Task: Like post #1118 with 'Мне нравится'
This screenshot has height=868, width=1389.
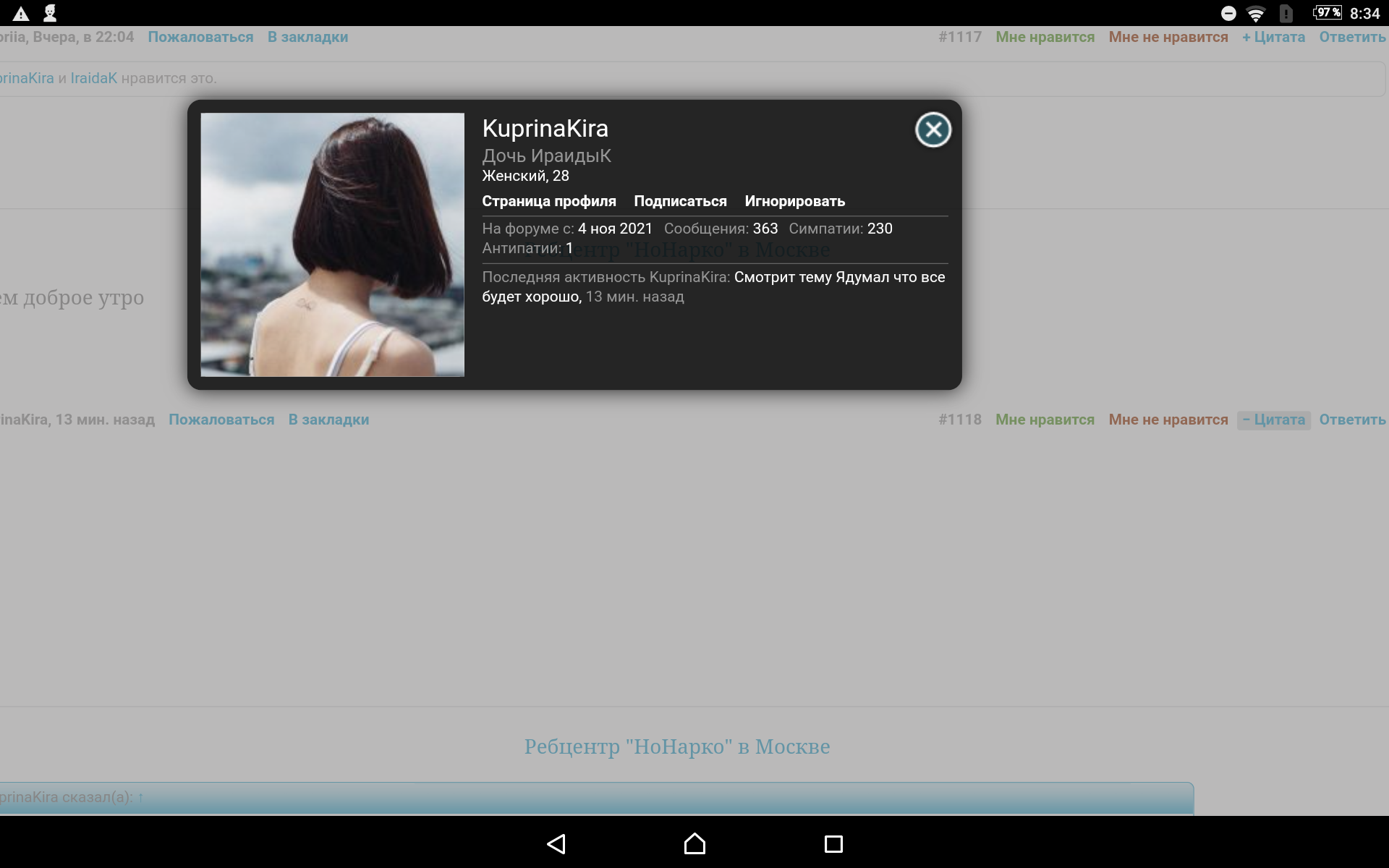Action: pos(1045,420)
